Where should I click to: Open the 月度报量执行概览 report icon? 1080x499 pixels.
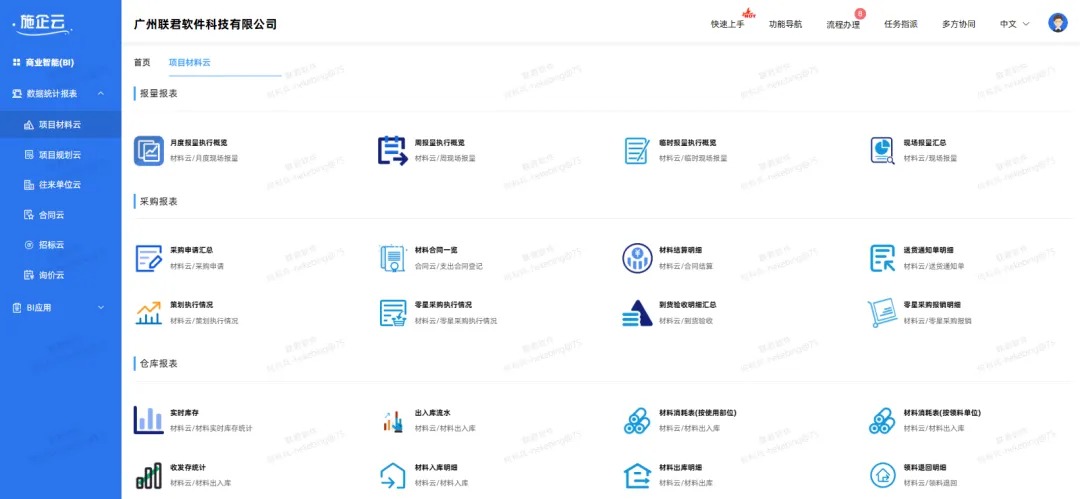pyautogui.click(x=149, y=150)
